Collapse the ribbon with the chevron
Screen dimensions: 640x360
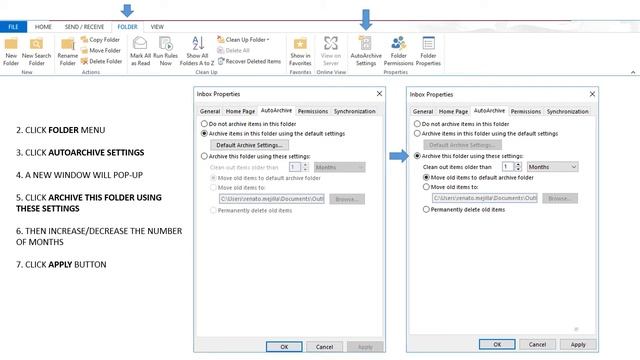(633, 72)
